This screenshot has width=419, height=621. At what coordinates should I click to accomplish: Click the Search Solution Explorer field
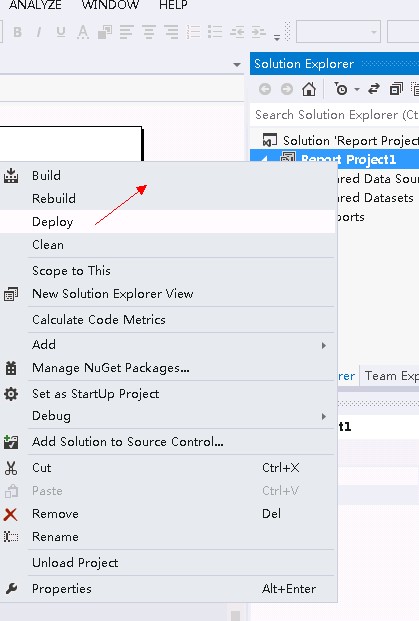(x=336, y=115)
